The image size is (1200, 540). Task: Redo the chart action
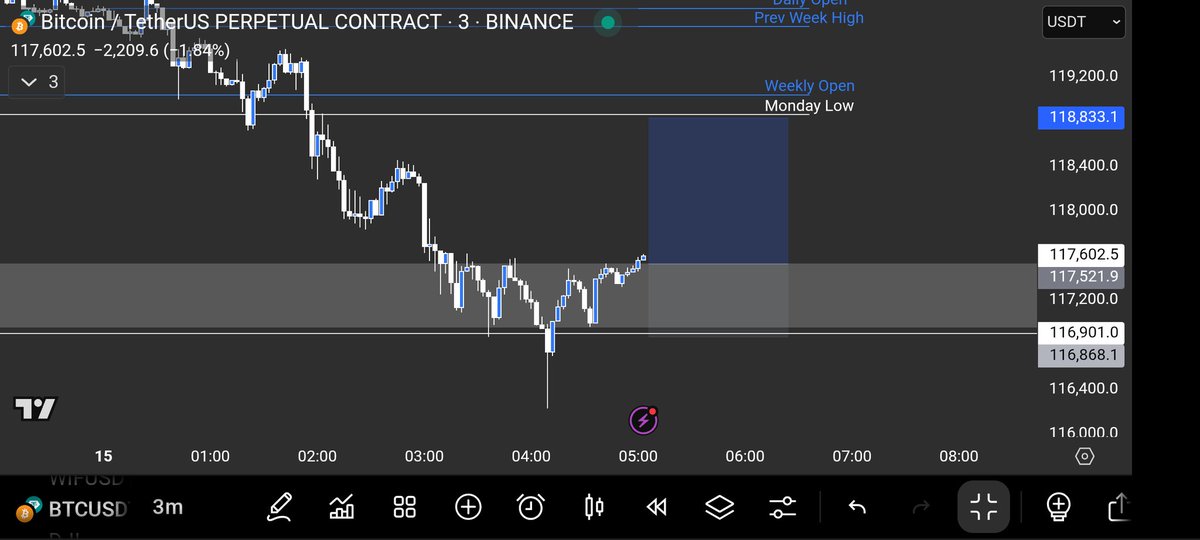coord(920,507)
